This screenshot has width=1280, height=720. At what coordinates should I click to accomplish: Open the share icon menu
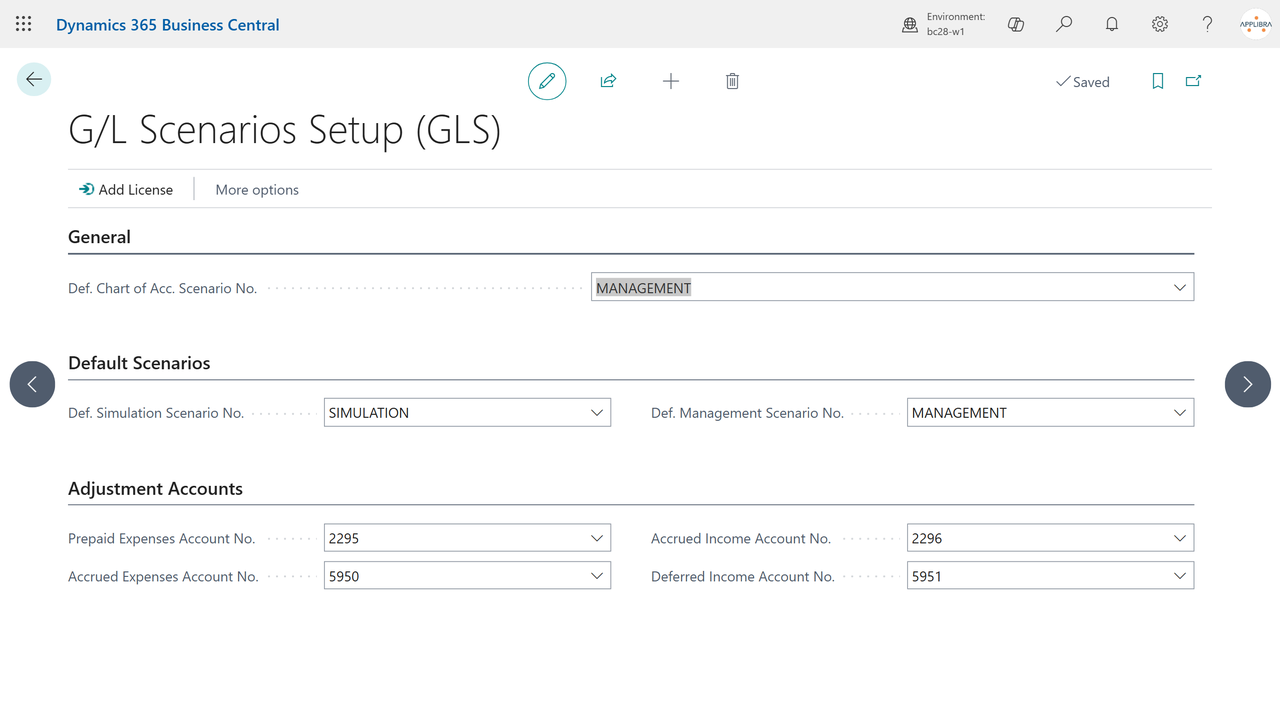tap(608, 81)
